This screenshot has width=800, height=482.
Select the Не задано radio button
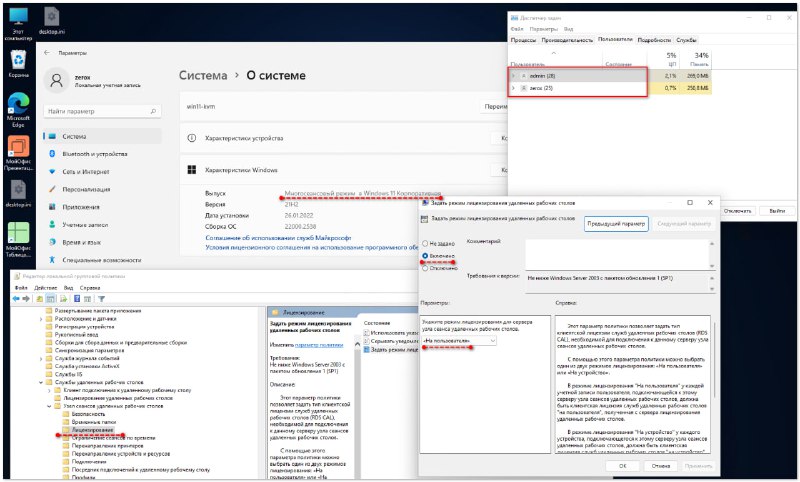click(425, 243)
